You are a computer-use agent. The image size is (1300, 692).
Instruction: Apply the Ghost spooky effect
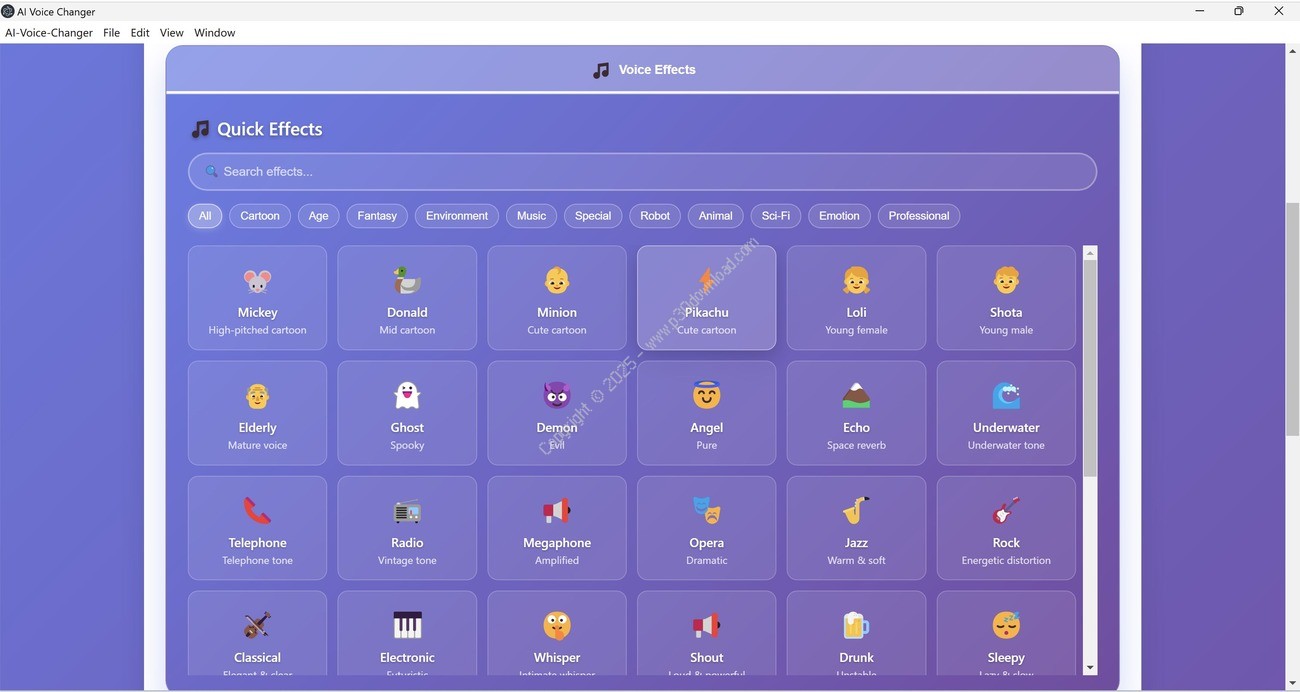(x=407, y=413)
